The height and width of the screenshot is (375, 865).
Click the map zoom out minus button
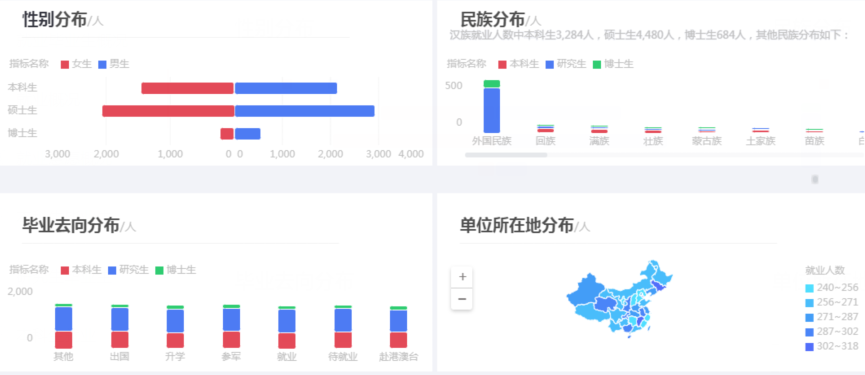(462, 299)
